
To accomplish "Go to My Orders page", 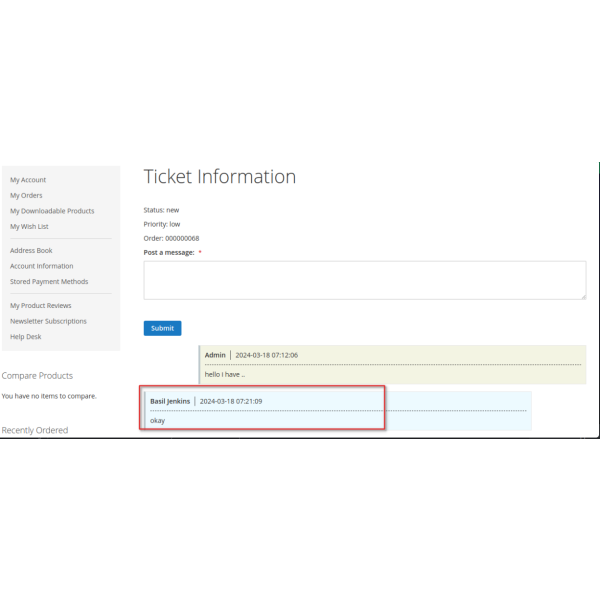I will coord(26,196).
